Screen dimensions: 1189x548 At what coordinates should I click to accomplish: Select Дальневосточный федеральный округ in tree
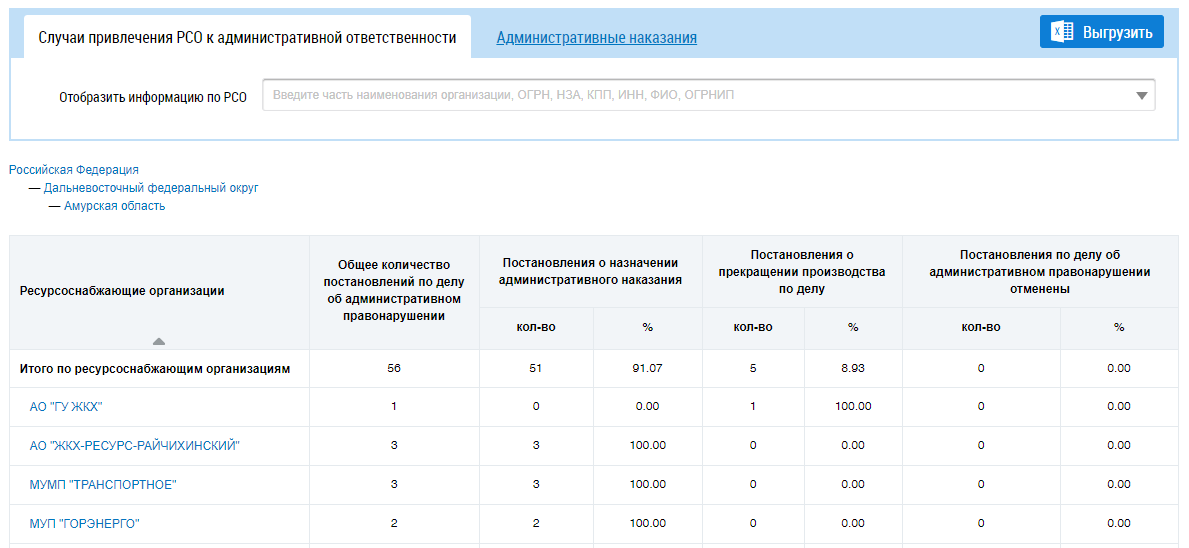pos(151,188)
